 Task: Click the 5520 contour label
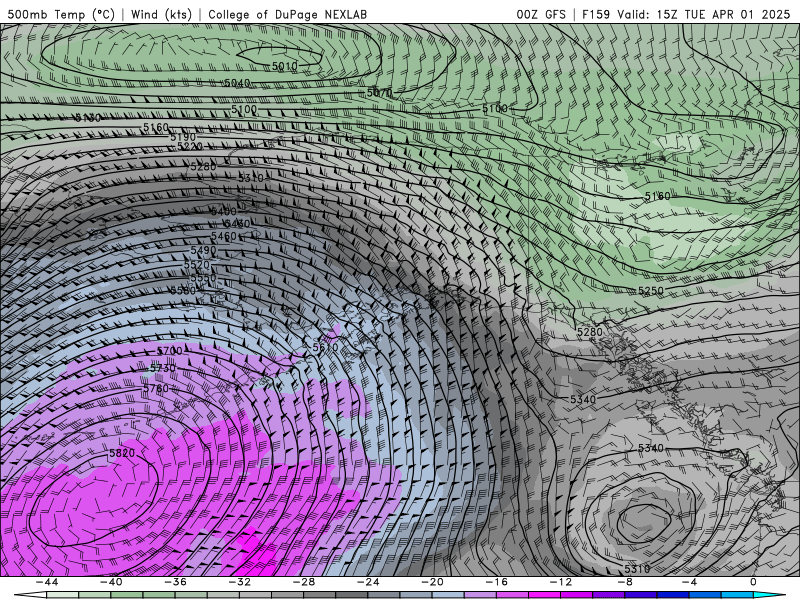[x=196, y=265]
